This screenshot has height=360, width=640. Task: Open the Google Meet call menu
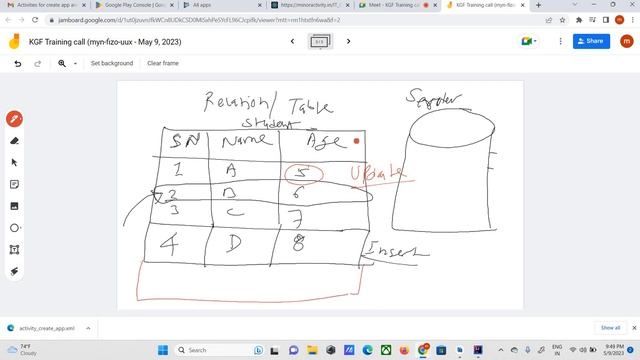click(x=529, y=41)
